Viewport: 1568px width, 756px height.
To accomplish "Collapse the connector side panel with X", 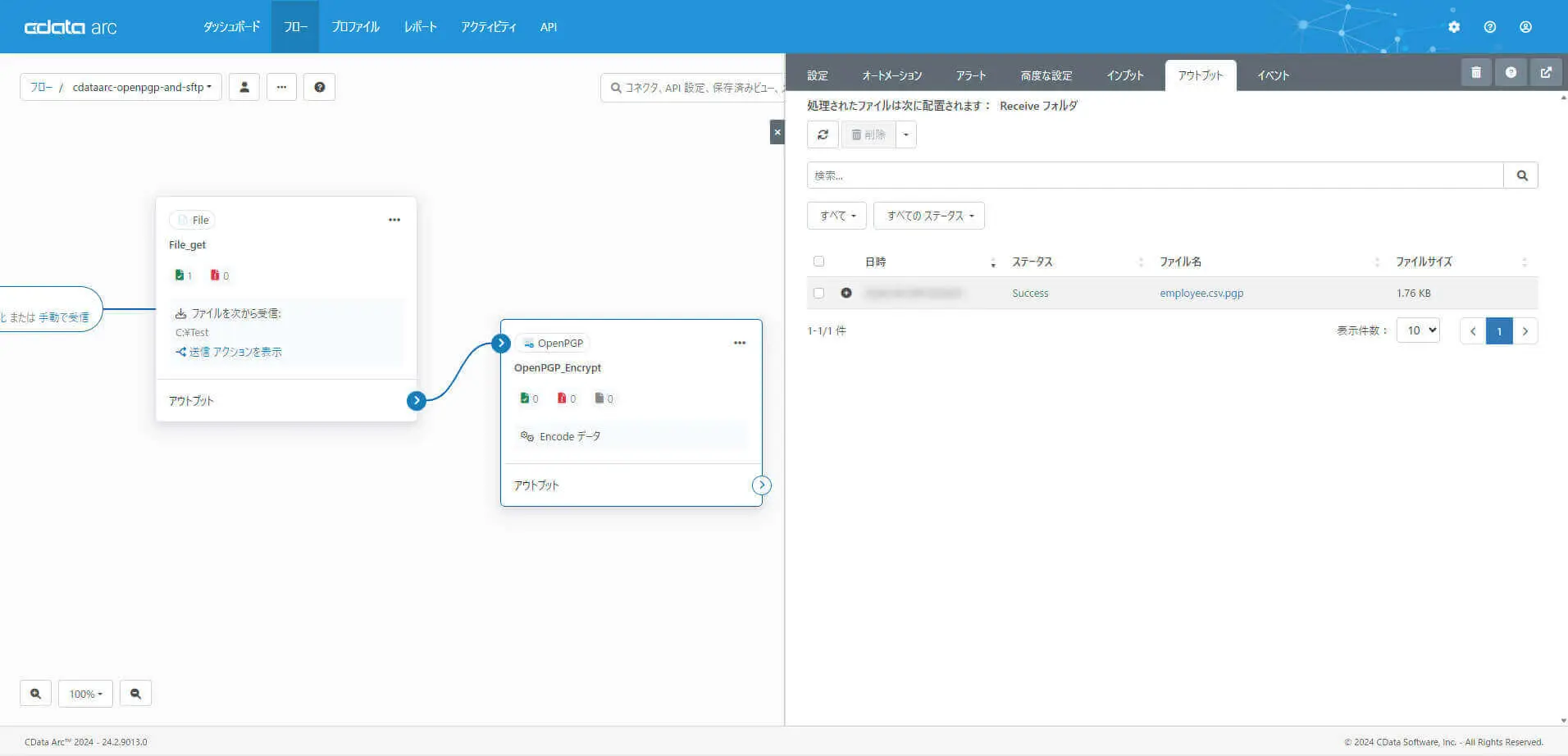I will (x=777, y=132).
